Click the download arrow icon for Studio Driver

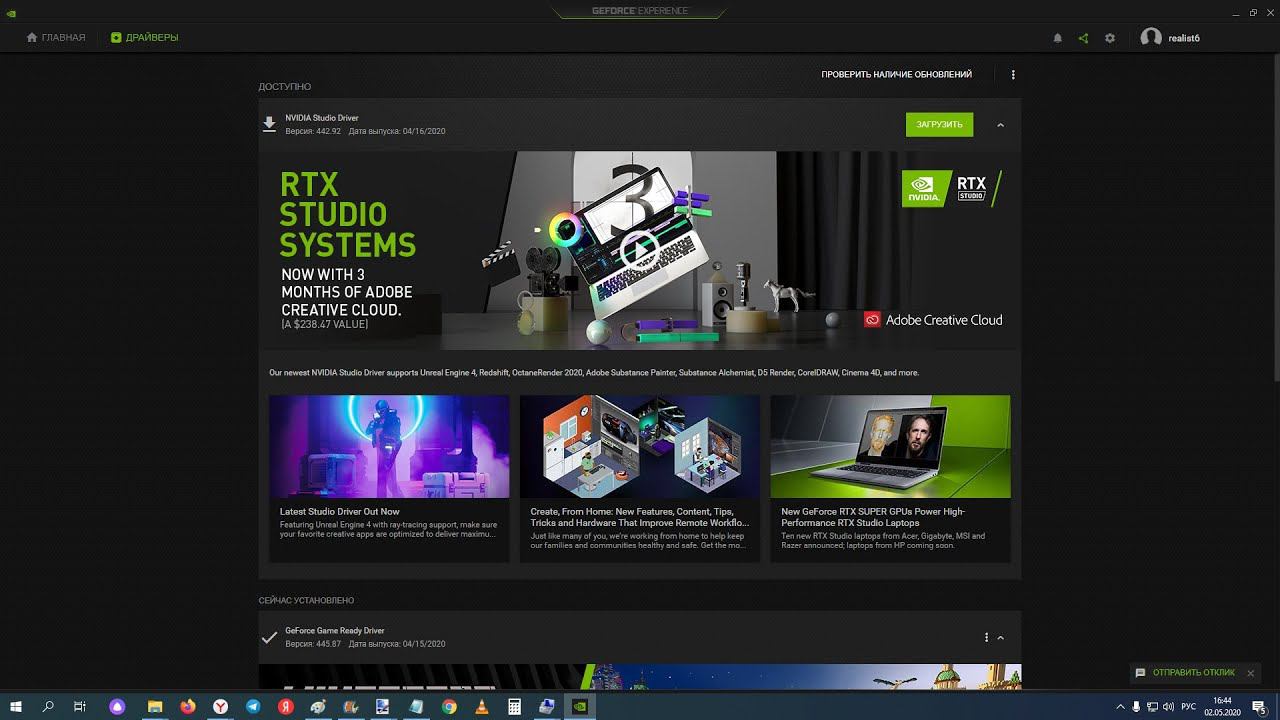(269, 124)
